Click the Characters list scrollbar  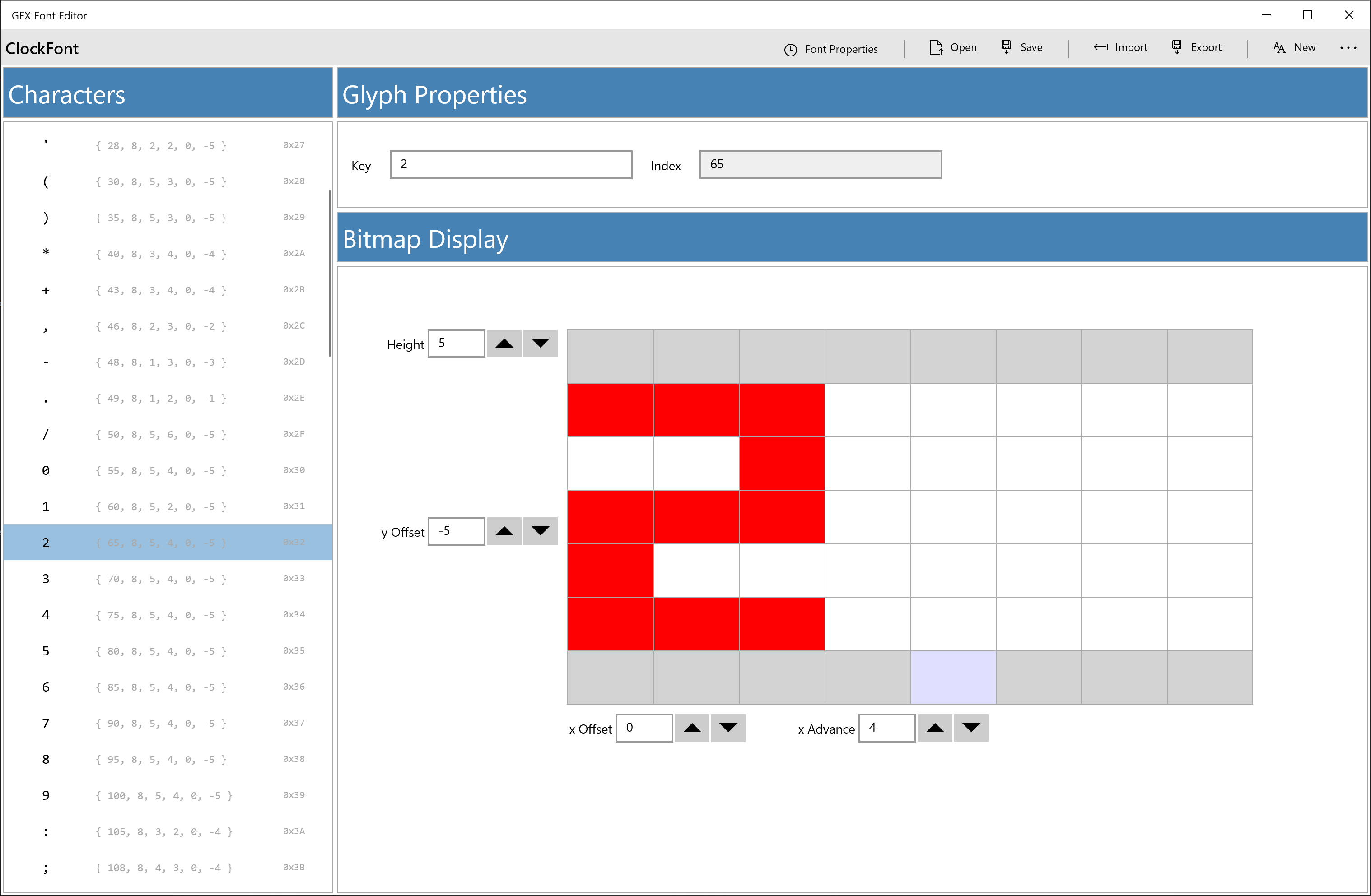click(x=330, y=274)
